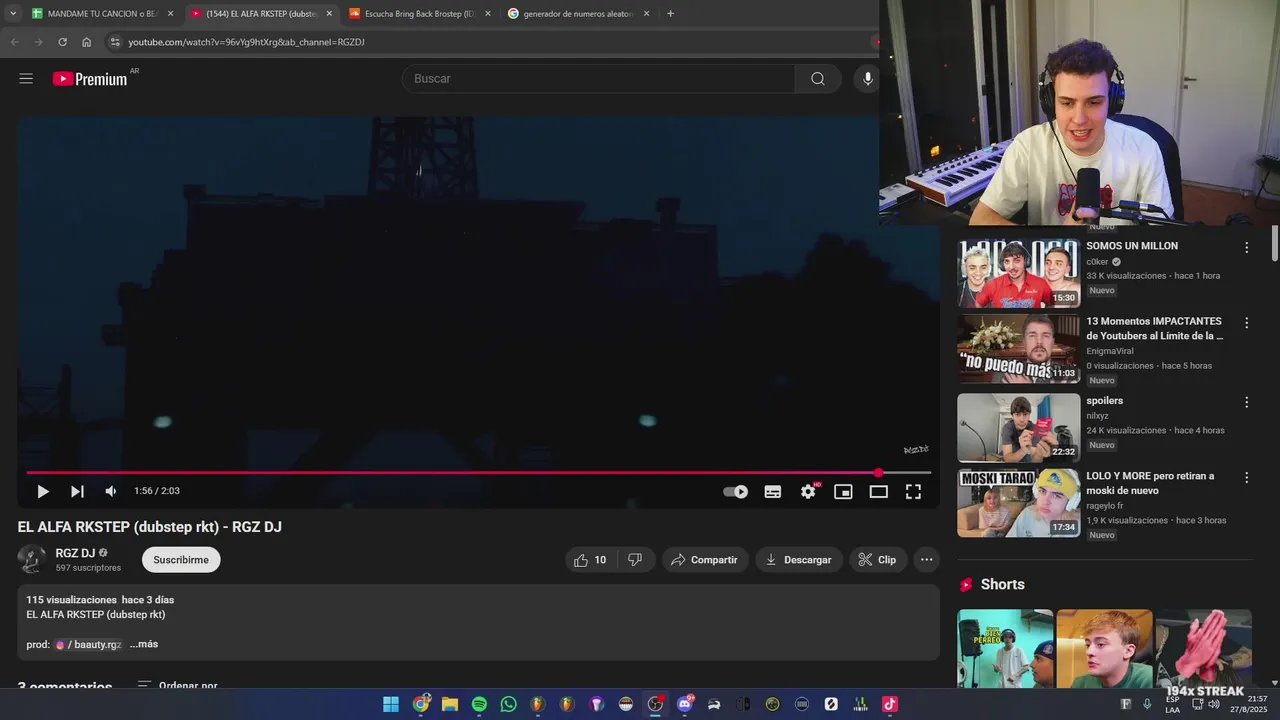Like the video with thumbs up

[x=590, y=560]
